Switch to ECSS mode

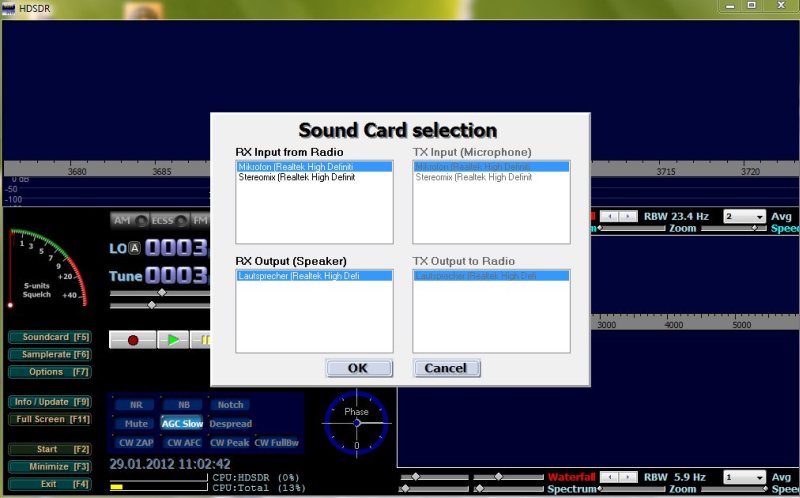(162, 220)
